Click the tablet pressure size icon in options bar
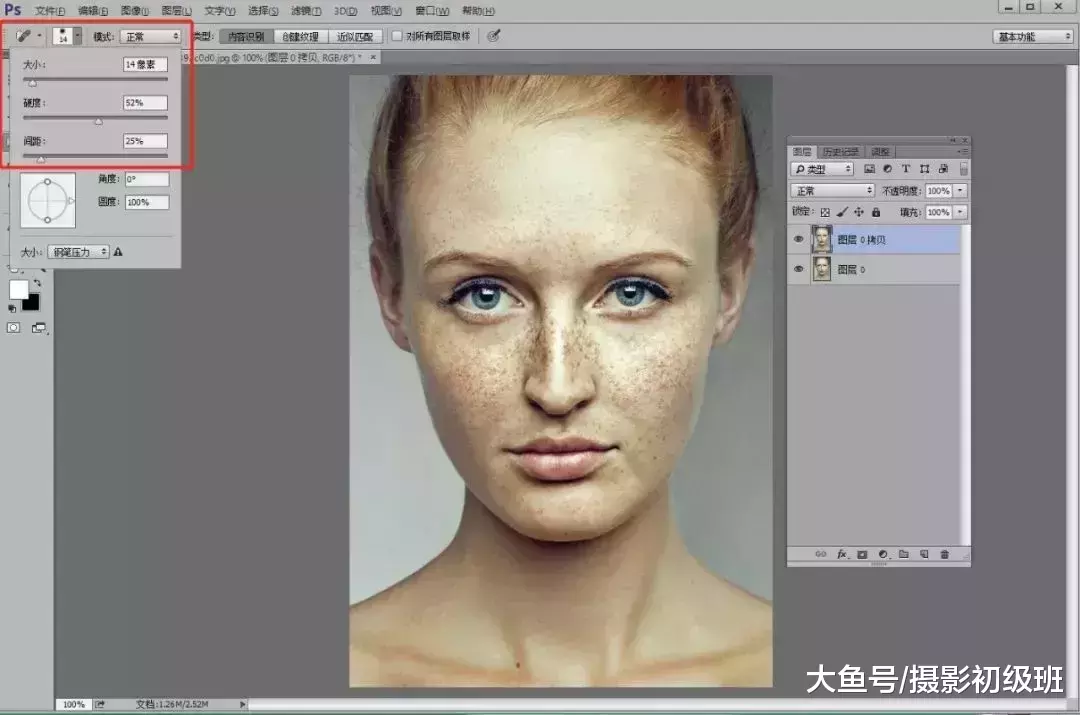The image size is (1080, 715). [x=494, y=36]
